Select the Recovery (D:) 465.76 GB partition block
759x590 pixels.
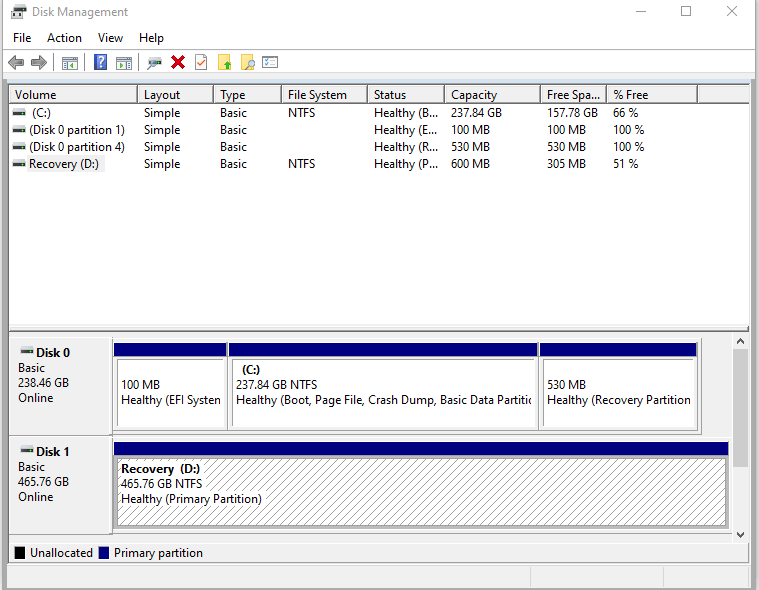tap(421, 485)
